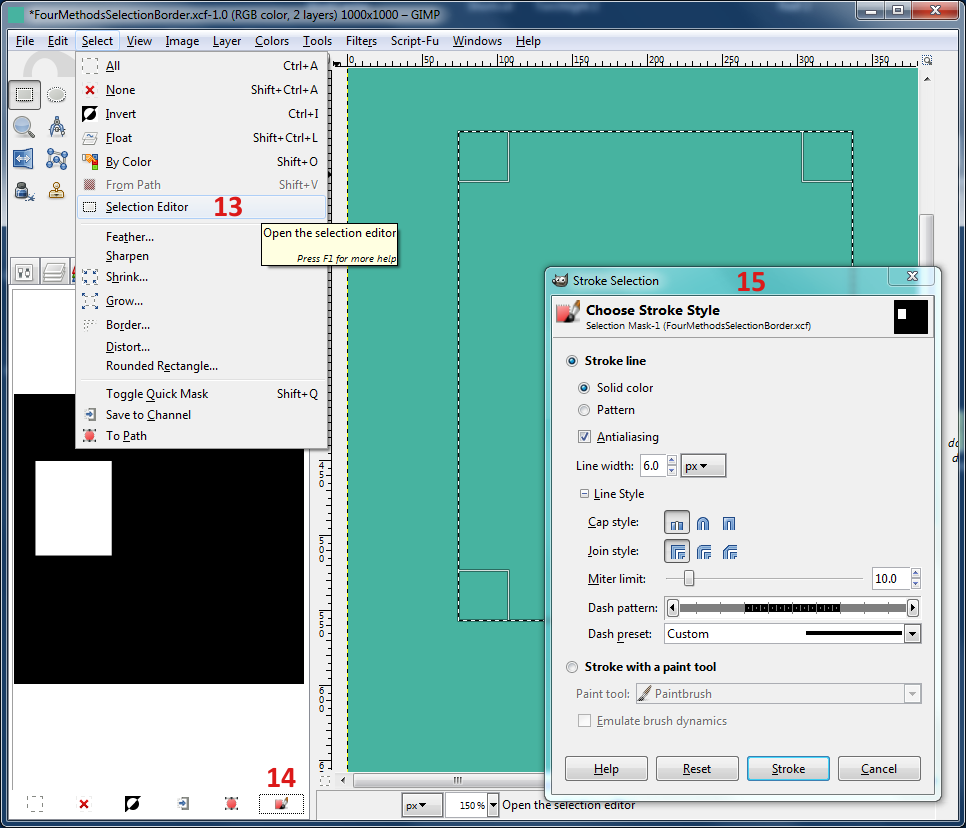
Task: Close the Stroke Selection dialog
Action: [x=912, y=277]
